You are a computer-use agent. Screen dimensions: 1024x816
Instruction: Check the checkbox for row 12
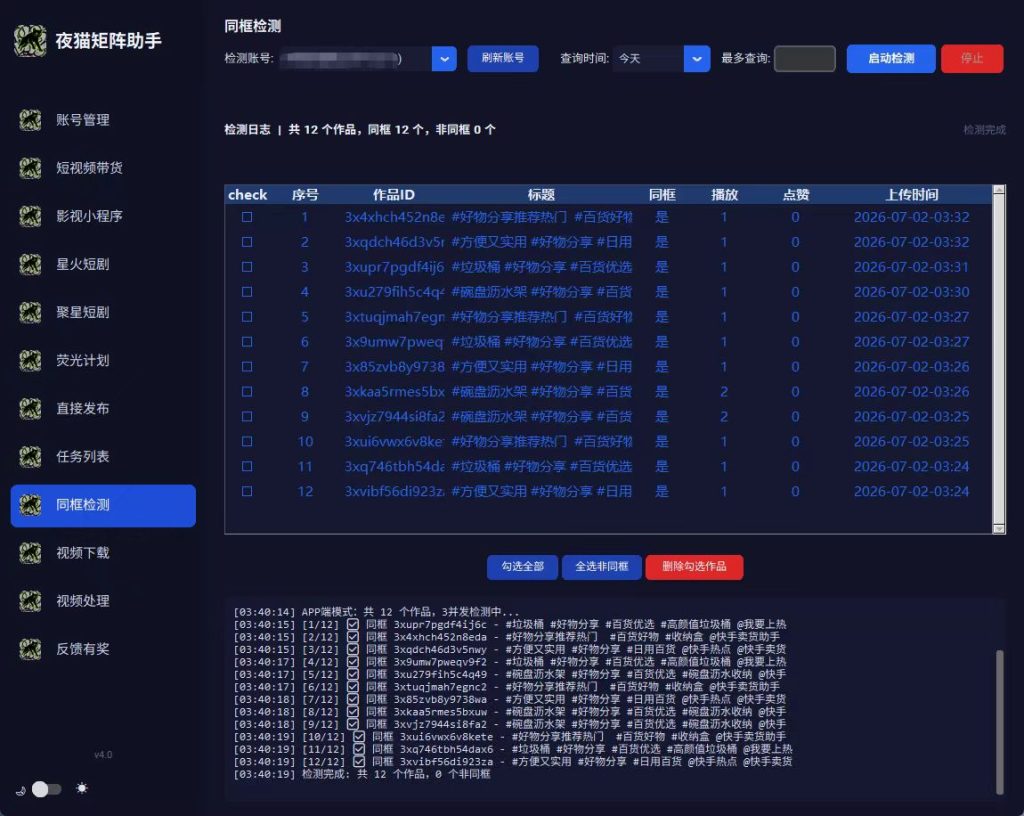tap(247, 491)
